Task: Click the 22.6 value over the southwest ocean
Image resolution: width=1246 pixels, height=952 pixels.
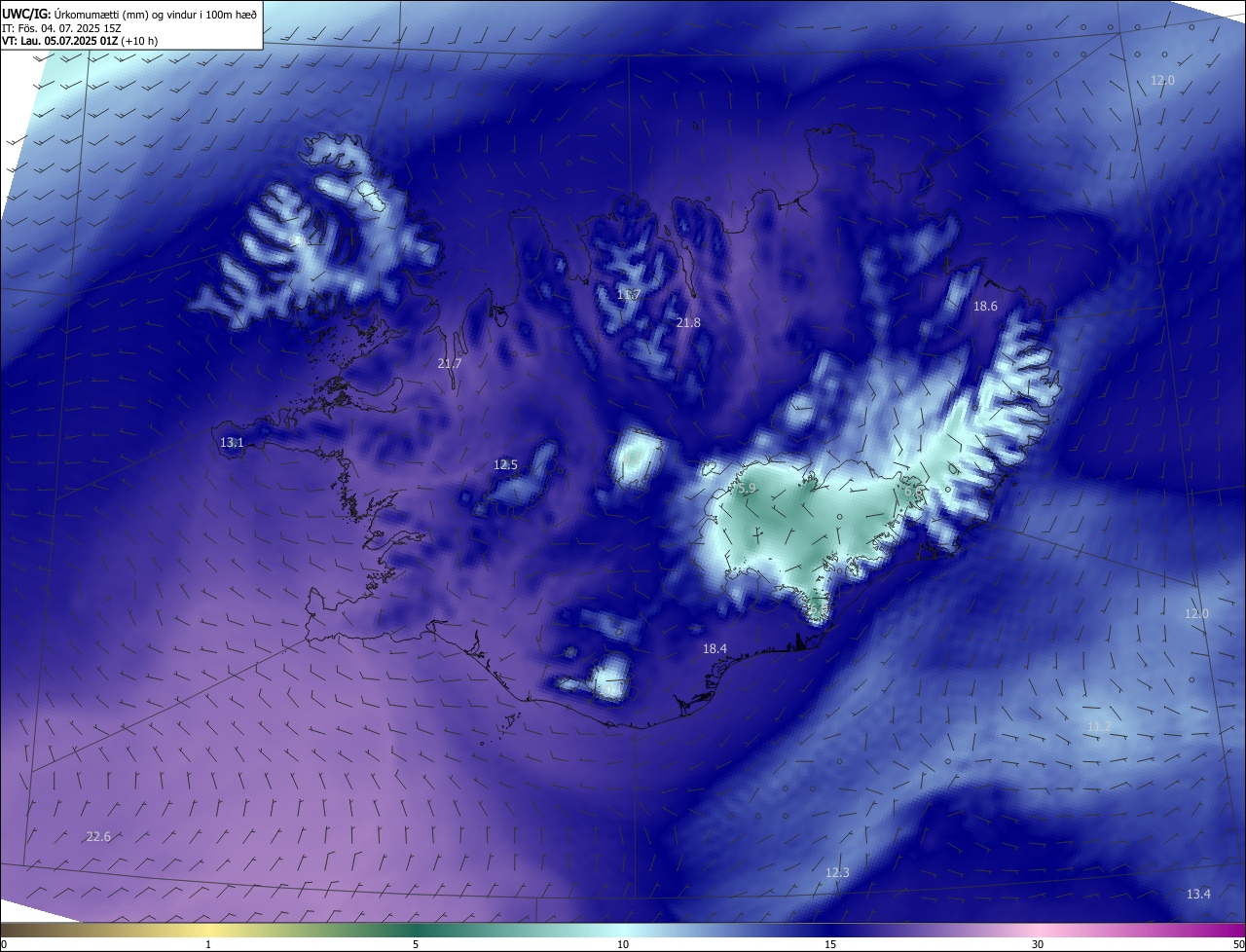Action: (x=98, y=836)
